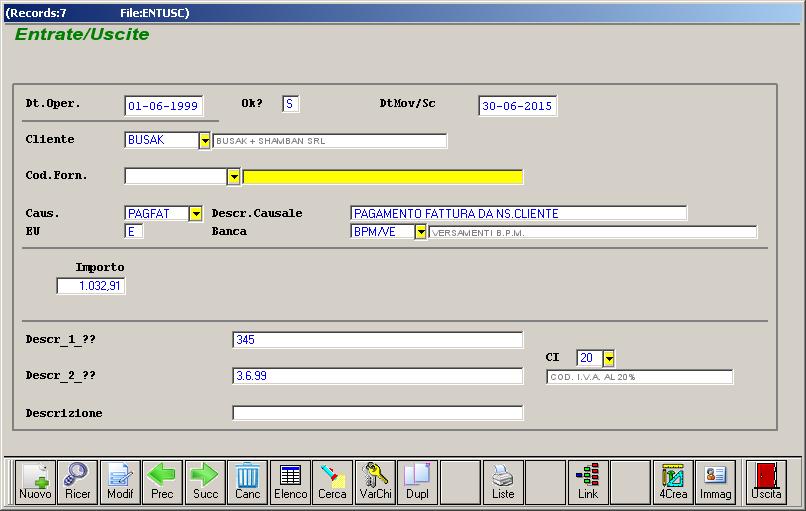Click the Link tree diagram icon
Viewport: 806px width, 511px height.
588,482
